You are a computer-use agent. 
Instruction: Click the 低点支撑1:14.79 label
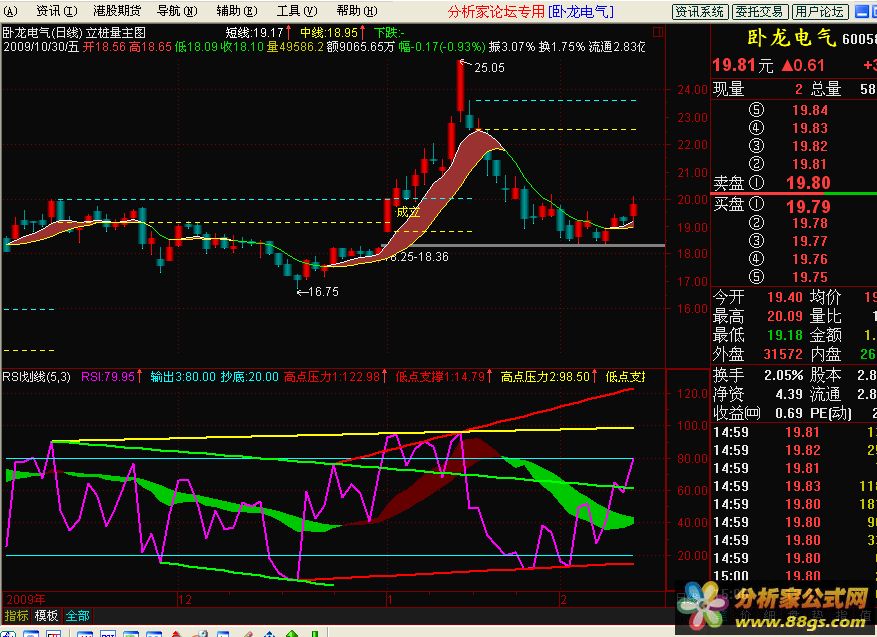[x=444, y=376]
